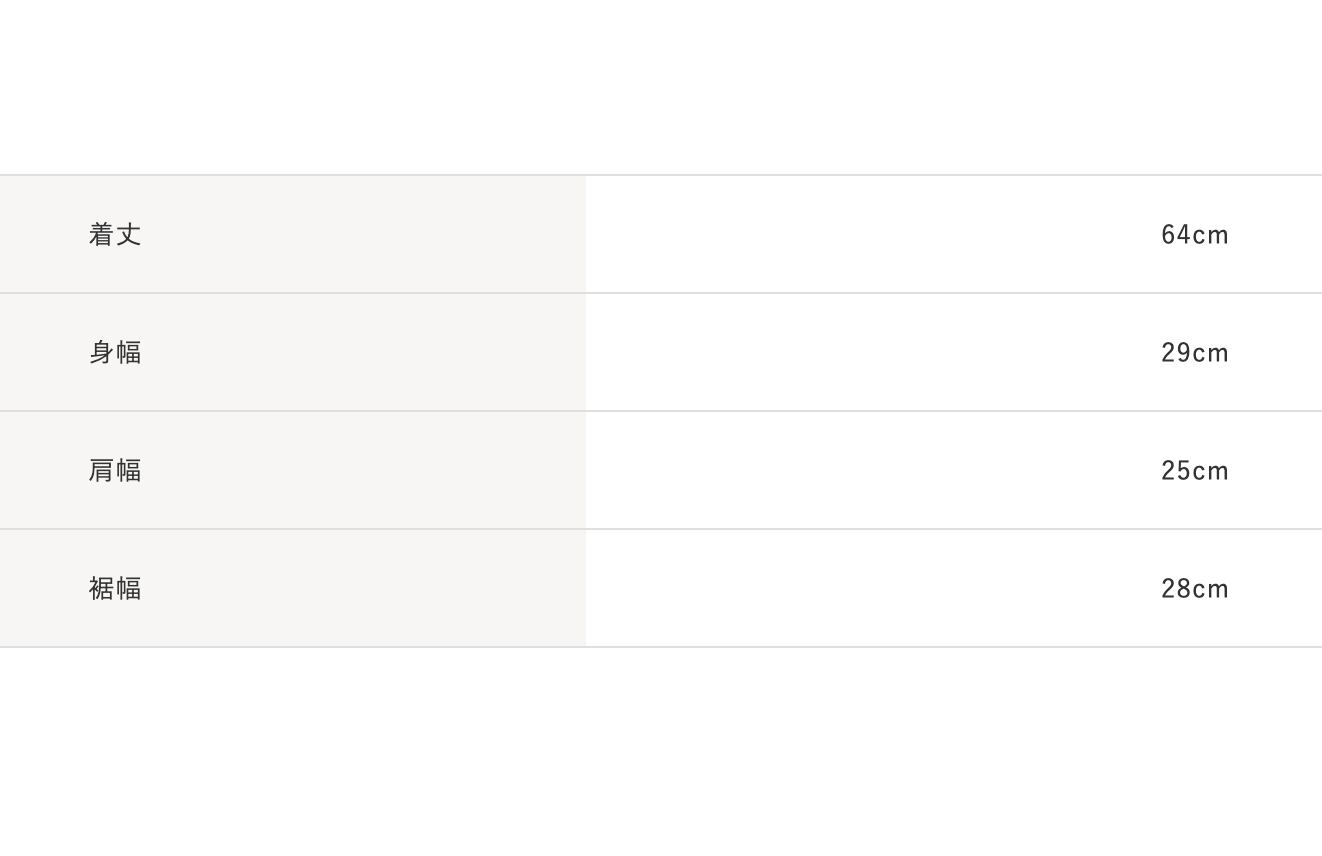Image resolution: width=1322 pixels, height=856 pixels.
Task: Click the kanji 丈 in the first row
Action: 129,234
